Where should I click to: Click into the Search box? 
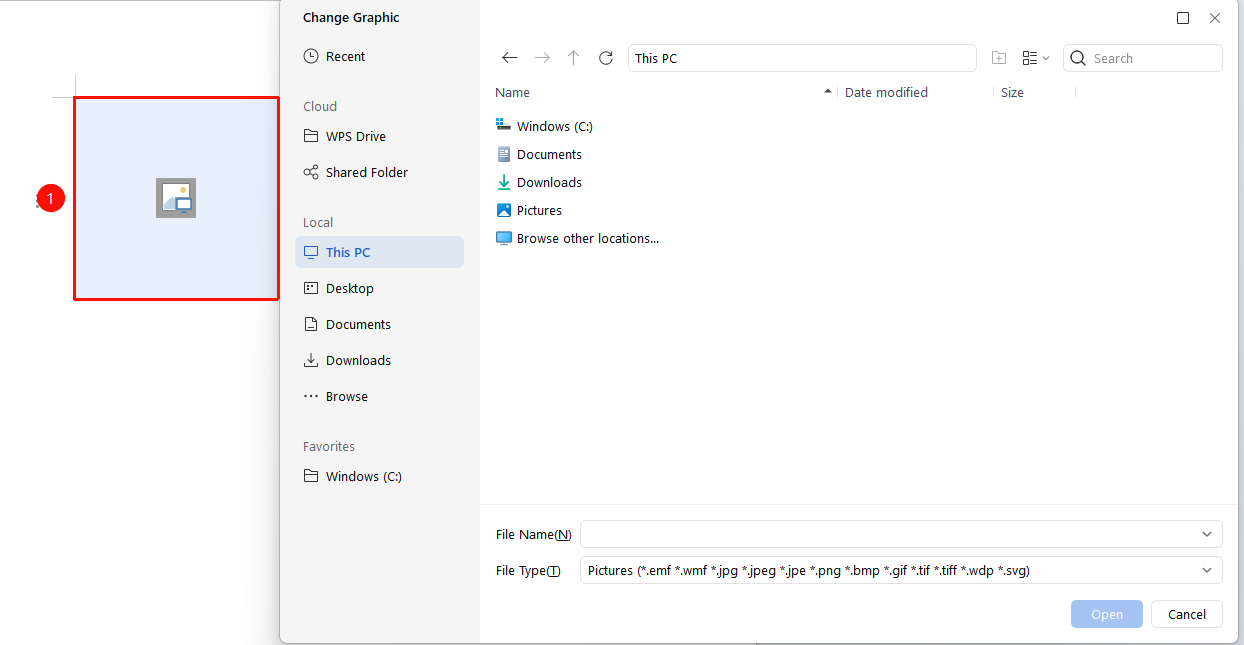(1143, 58)
